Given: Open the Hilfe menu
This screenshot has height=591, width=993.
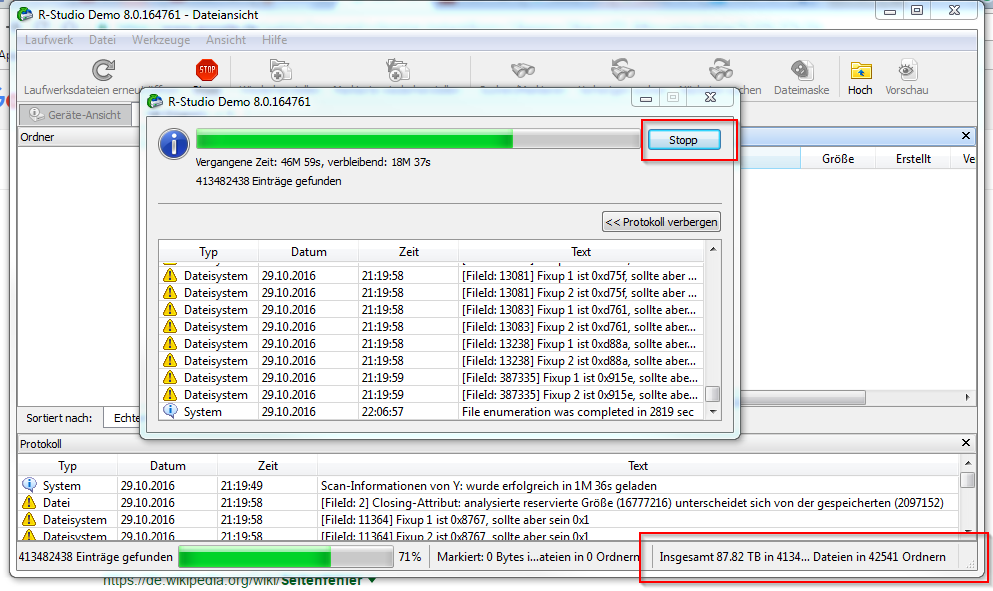Looking at the screenshot, I should 274,40.
